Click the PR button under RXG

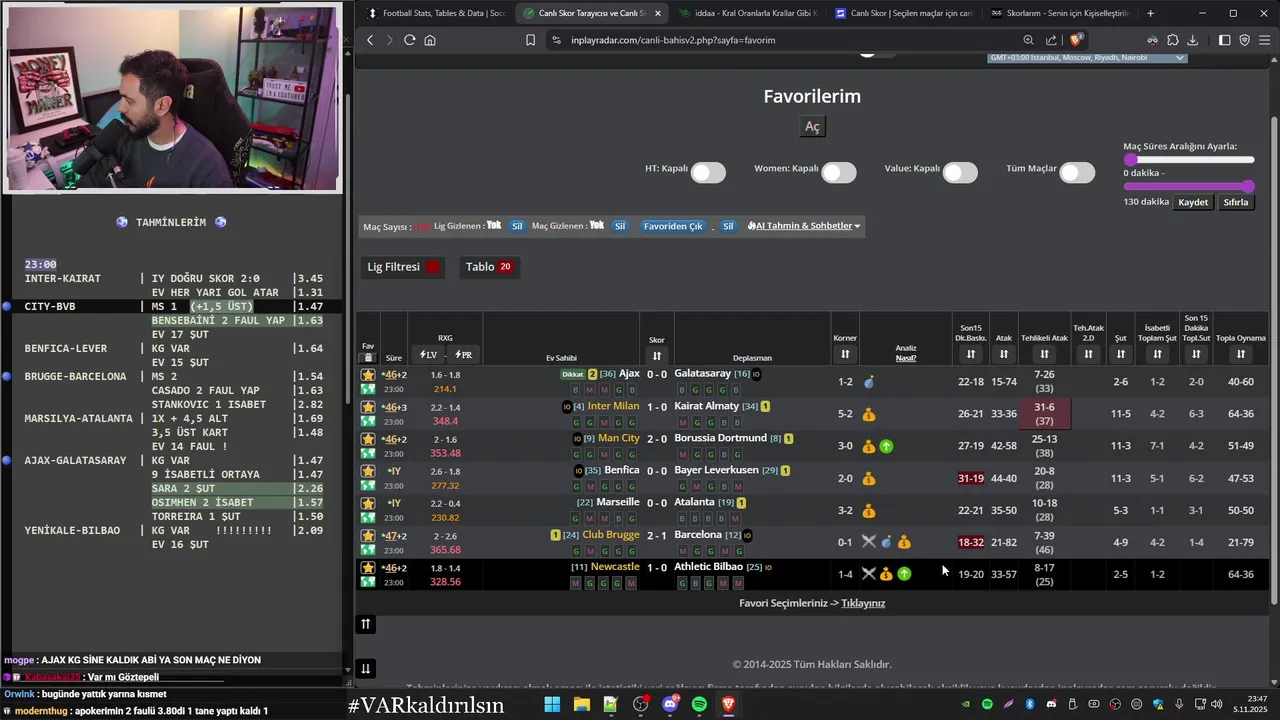tap(463, 355)
